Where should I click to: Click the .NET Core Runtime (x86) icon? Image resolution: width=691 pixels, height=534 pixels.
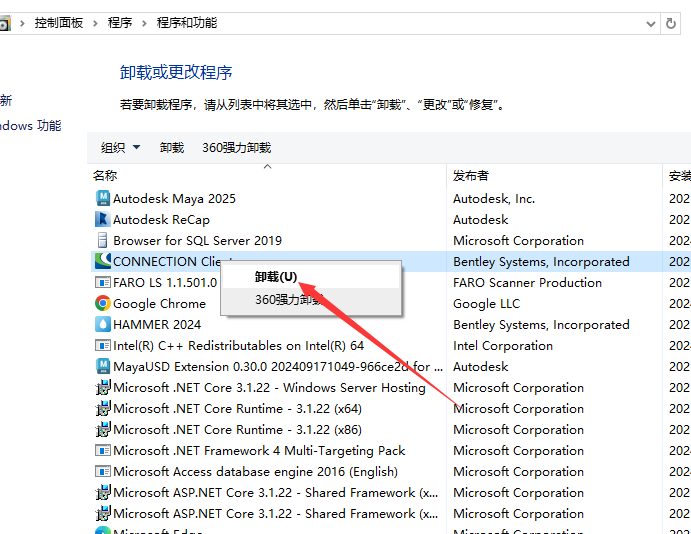(103, 429)
